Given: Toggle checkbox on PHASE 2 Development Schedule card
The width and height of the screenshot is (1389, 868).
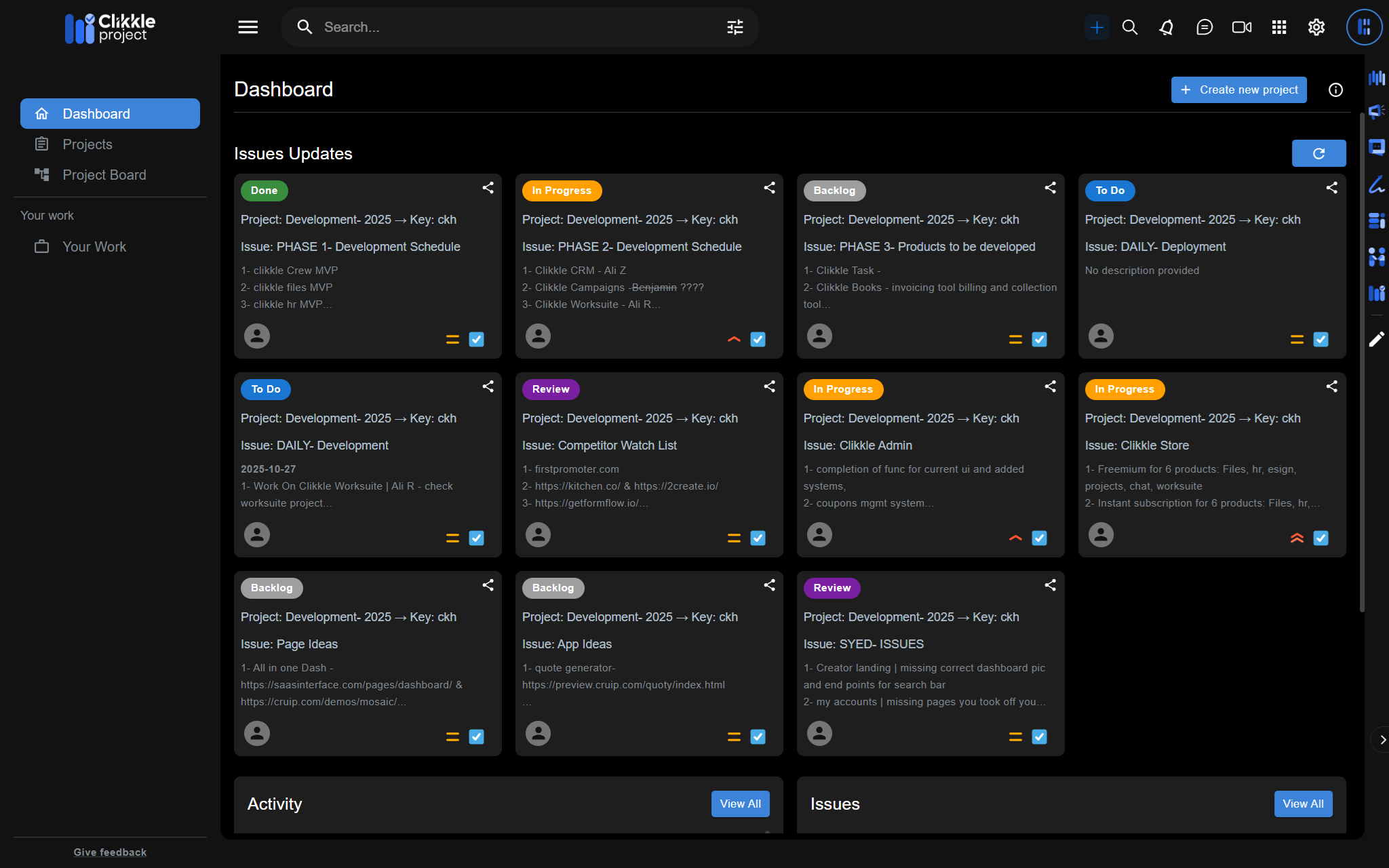Looking at the screenshot, I should [x=758, y=339].
